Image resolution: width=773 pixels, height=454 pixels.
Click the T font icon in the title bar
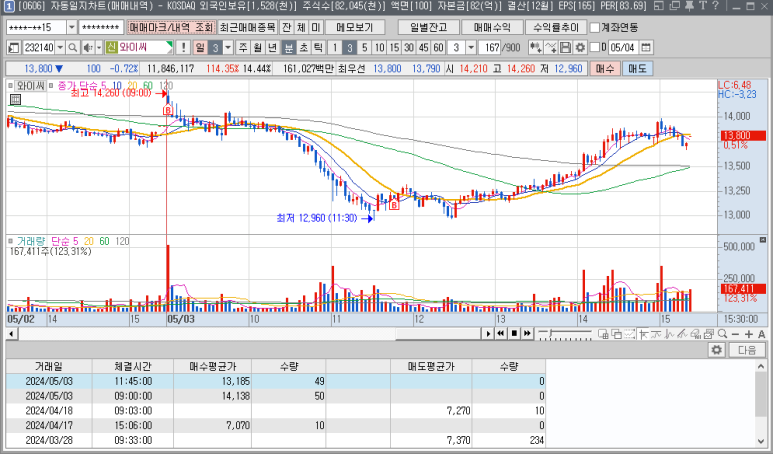tap(703, 6)
